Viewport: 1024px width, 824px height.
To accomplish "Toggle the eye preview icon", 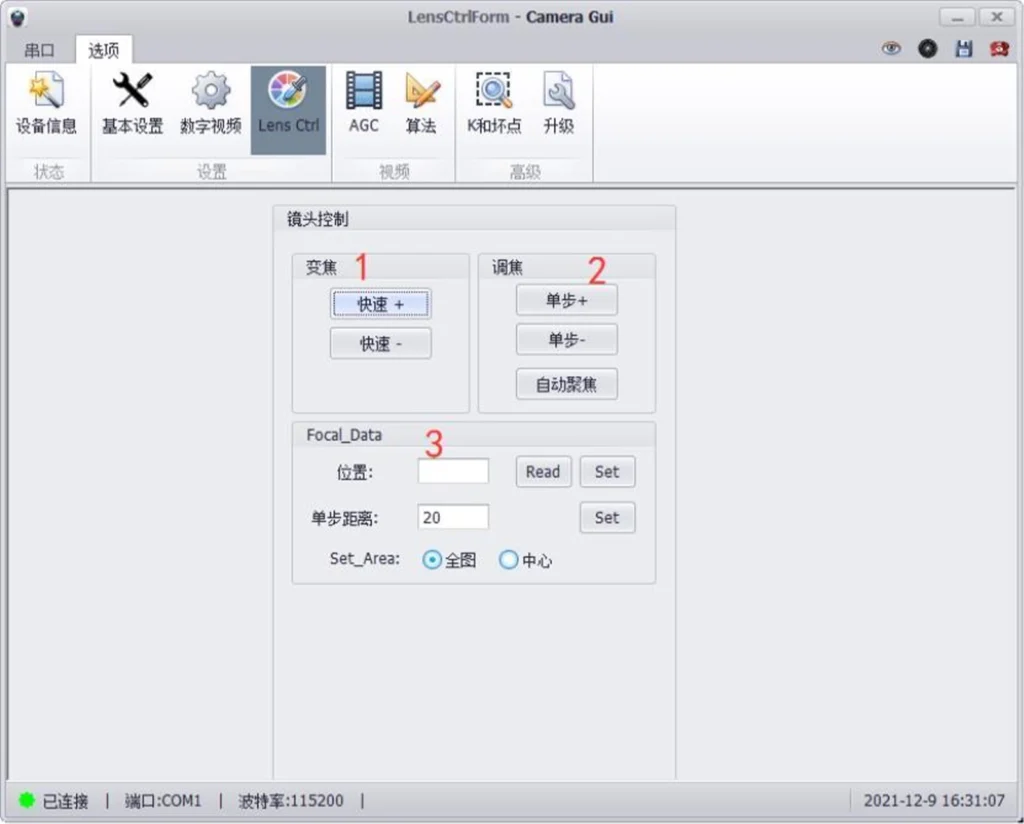I will point(891,48).
